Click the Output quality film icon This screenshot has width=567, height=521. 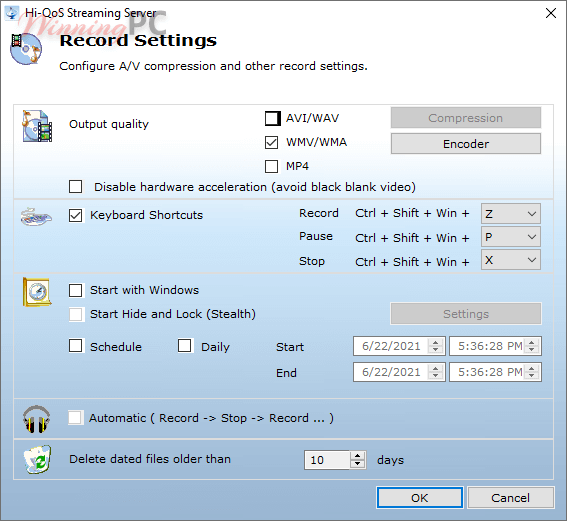tap(37, 126)
